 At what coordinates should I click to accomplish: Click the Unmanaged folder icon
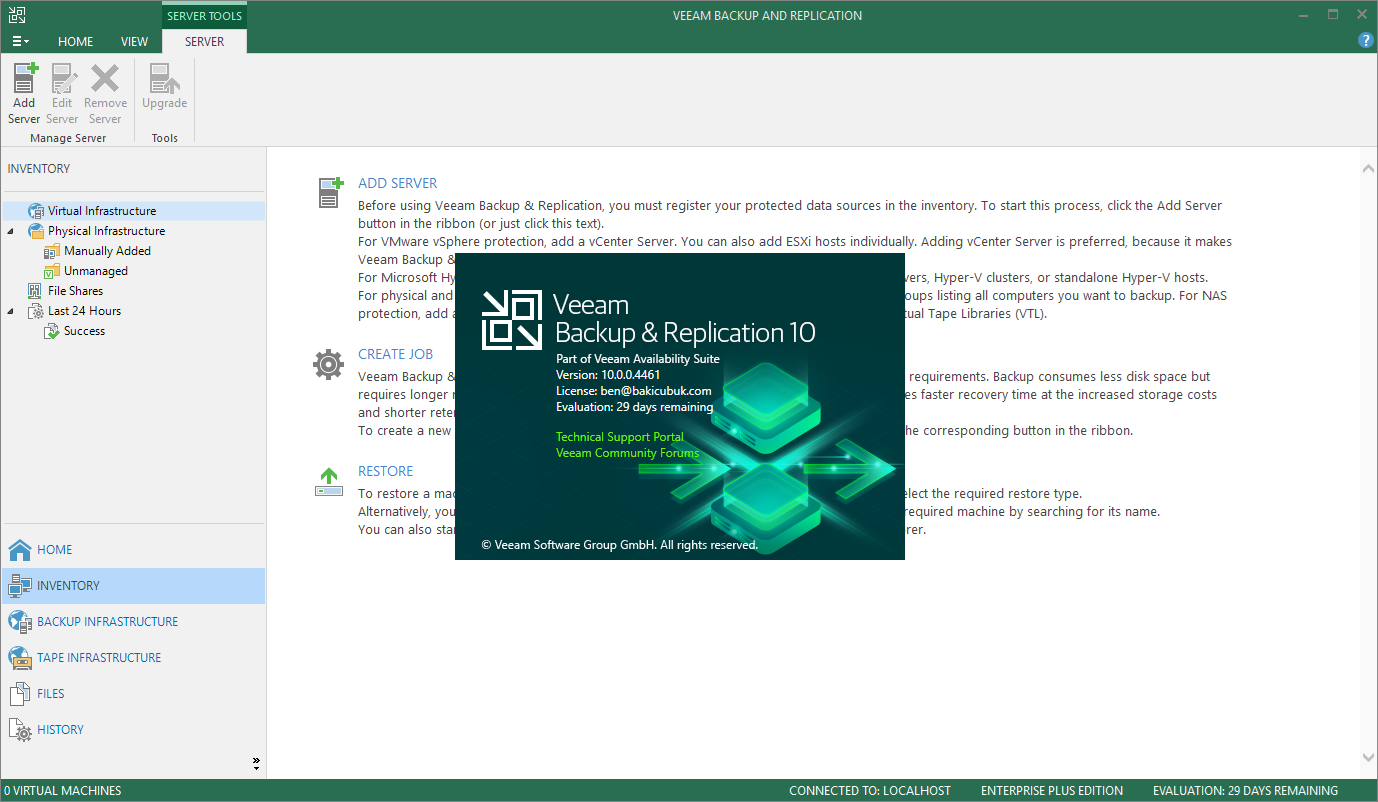click(x=52, y=271)
